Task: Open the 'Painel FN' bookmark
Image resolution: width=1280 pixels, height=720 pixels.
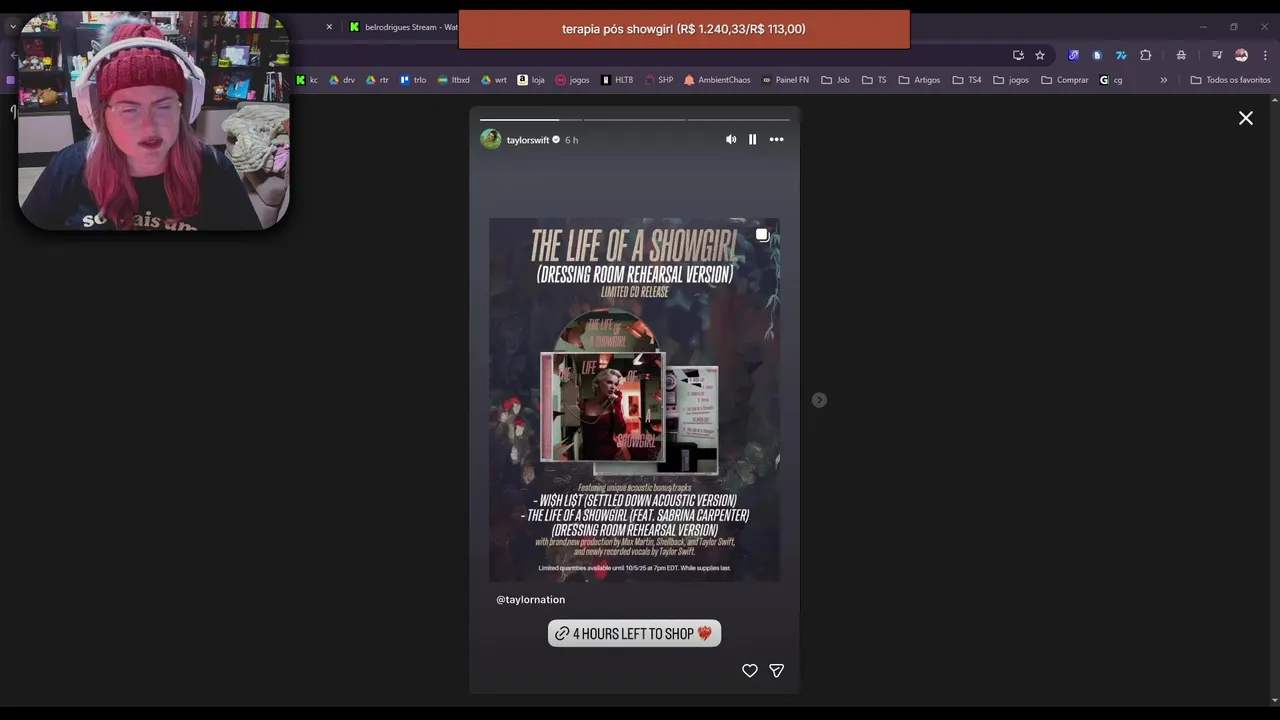Action: point(785,80)
